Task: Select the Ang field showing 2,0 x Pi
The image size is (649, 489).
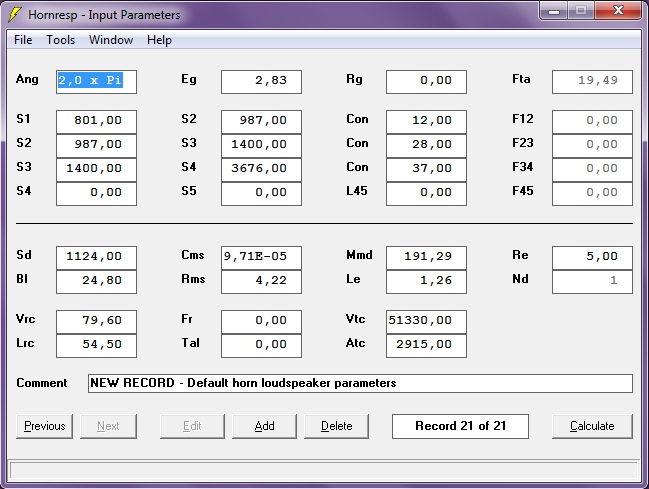Action: pos(96,81)
